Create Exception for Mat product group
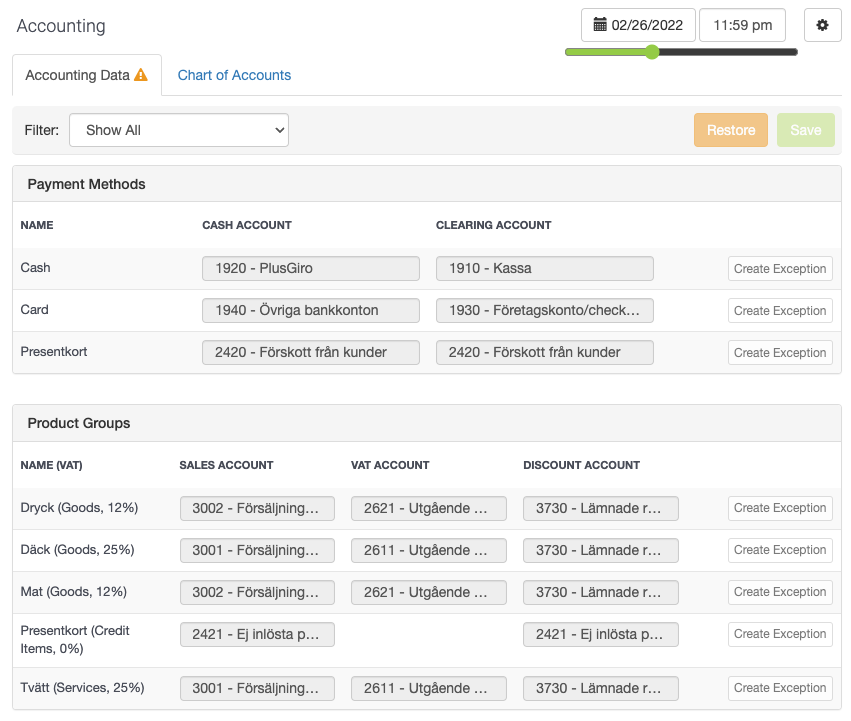This screenshot has width=851, height=721. coord(780,592)
